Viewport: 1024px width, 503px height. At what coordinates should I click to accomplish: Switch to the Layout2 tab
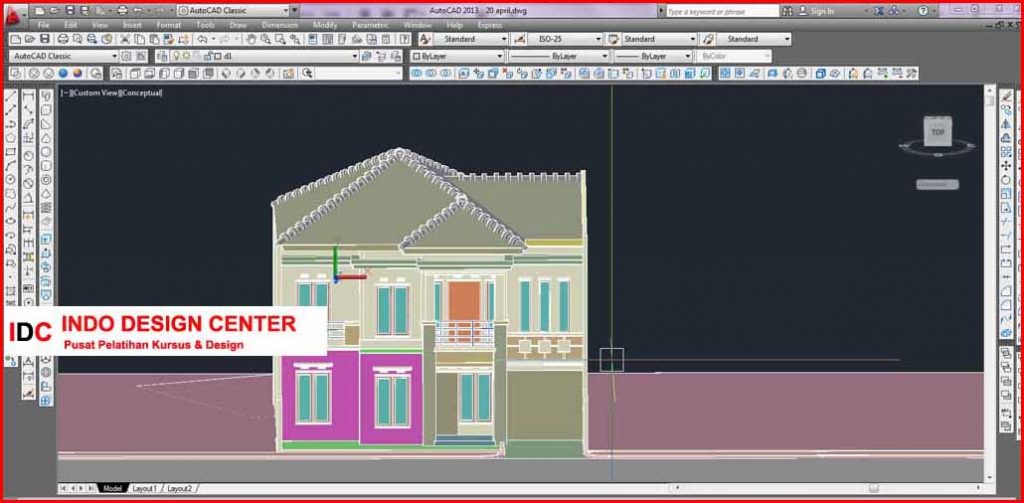coord(180,488)
